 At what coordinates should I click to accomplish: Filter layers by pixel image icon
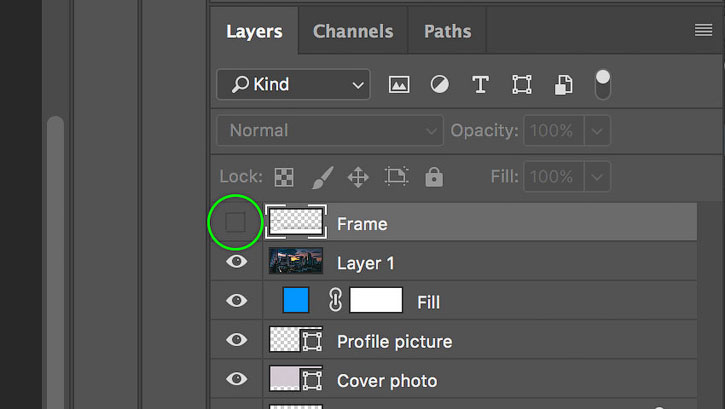coord(399,85)
